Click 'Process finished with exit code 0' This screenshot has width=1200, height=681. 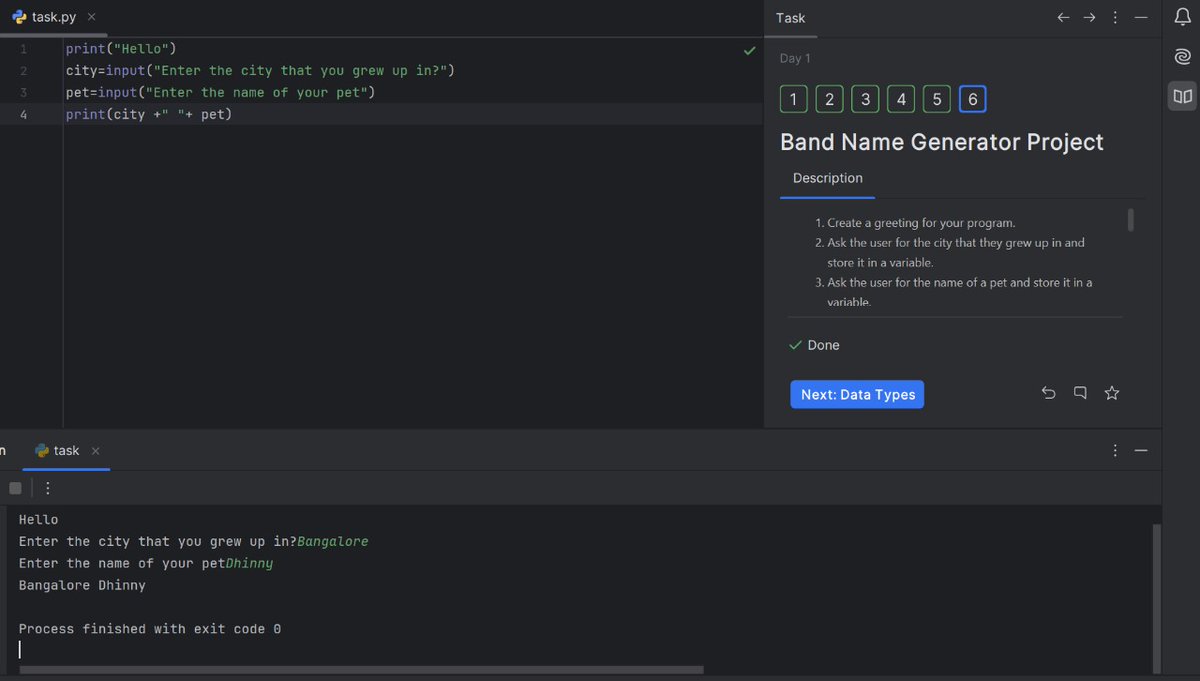pos(150,629)
